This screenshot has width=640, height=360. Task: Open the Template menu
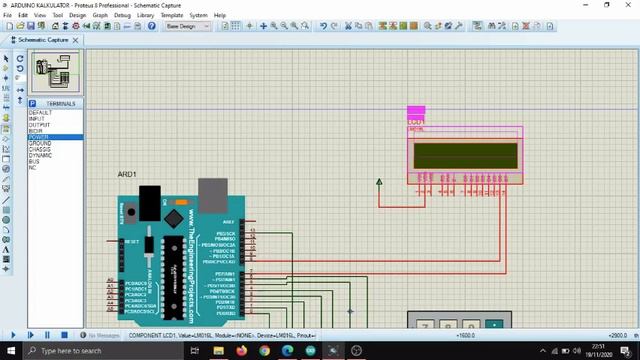coord(172,15)
